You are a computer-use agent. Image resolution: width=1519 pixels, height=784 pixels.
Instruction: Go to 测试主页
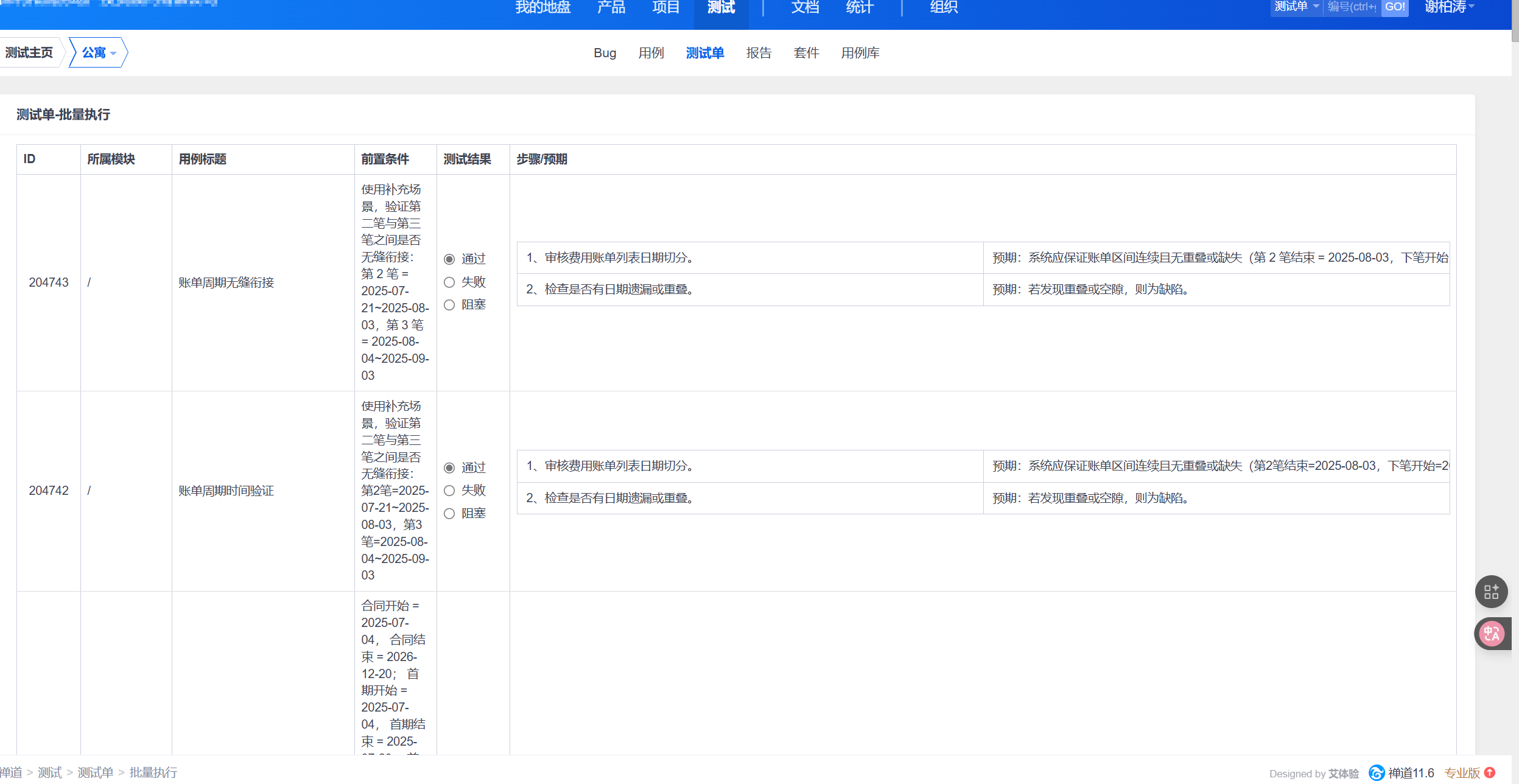29,53
